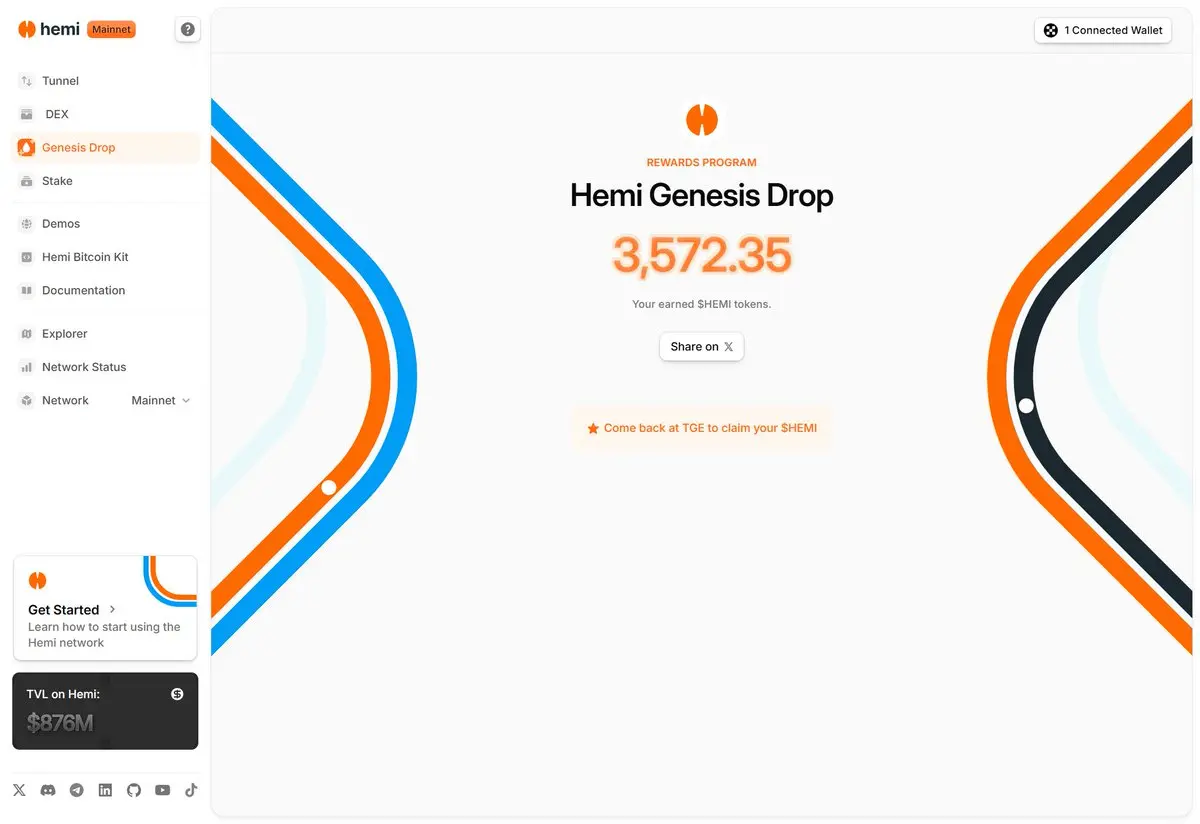Viewport: 1200px width, 824px height.
Task: Open the DEX menu item
Action: [105, 114]
